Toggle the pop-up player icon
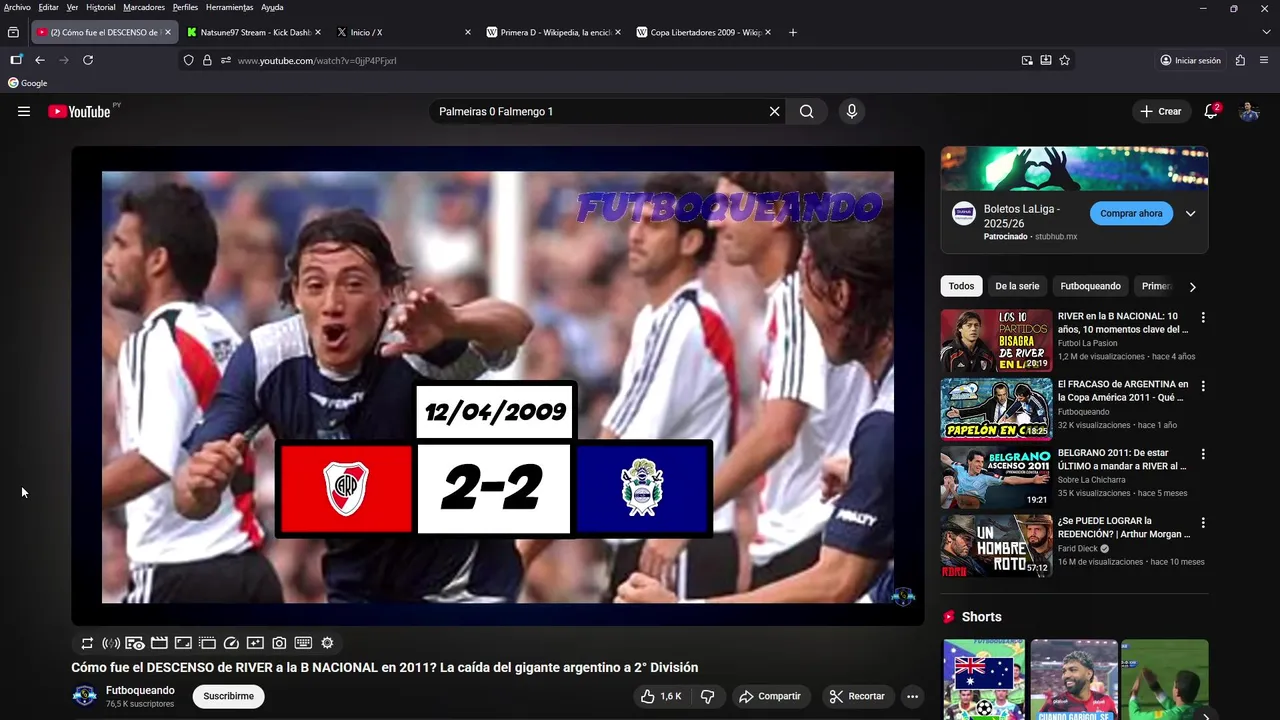This screenshot has width=1280, height=720. [x=207, y=643]
